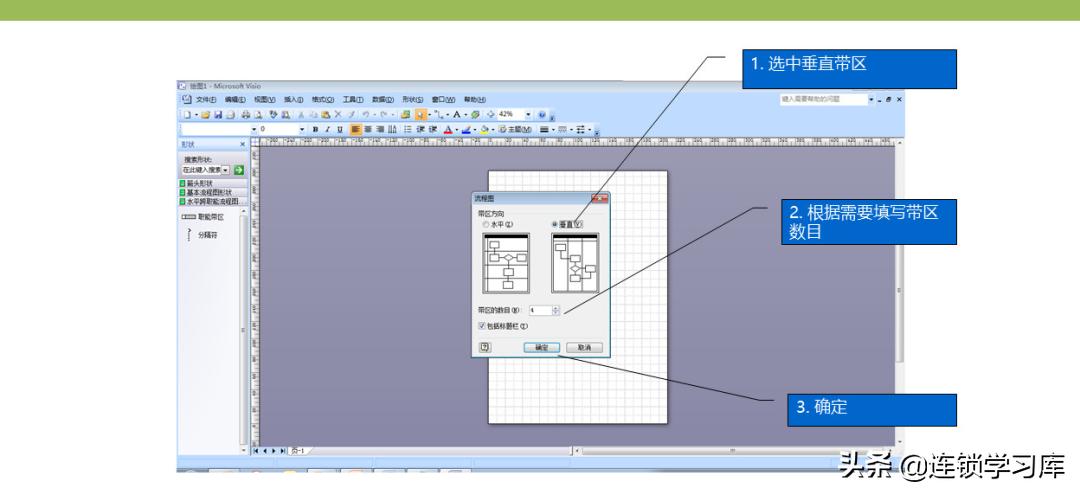
Task: Open the zoom percentage dropdown (42%)
Action: (x=528, y=115)
